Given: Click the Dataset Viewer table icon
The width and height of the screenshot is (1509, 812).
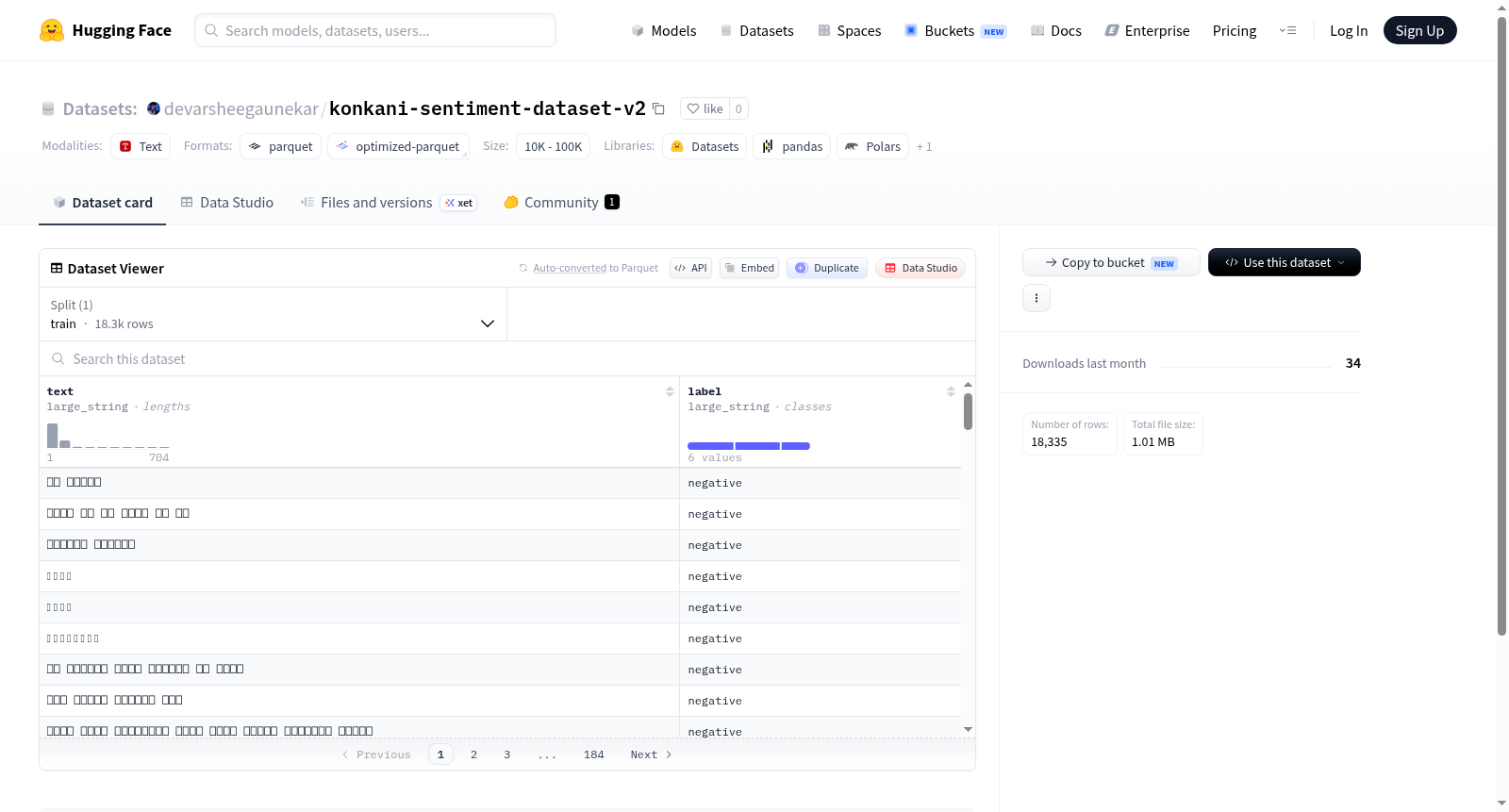Looking at the screenshot, I should (x=57, y=269).
